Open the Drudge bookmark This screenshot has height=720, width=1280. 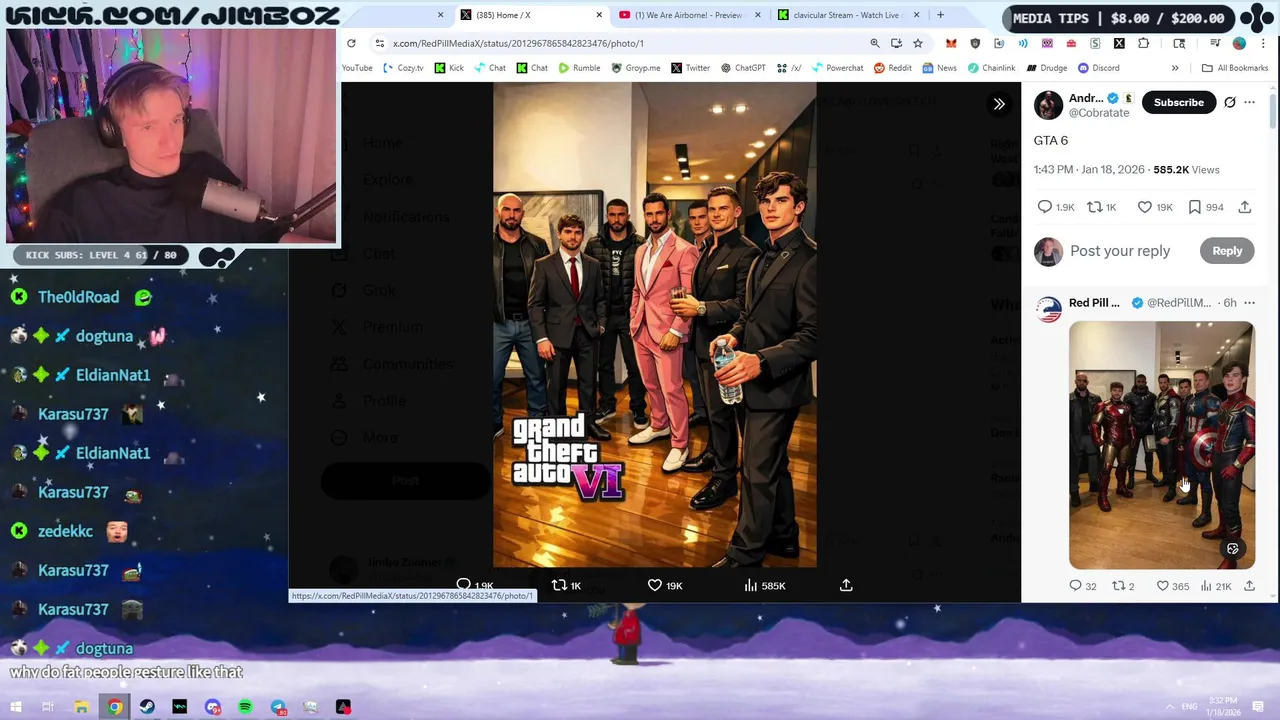click(x=1046, y=68)
